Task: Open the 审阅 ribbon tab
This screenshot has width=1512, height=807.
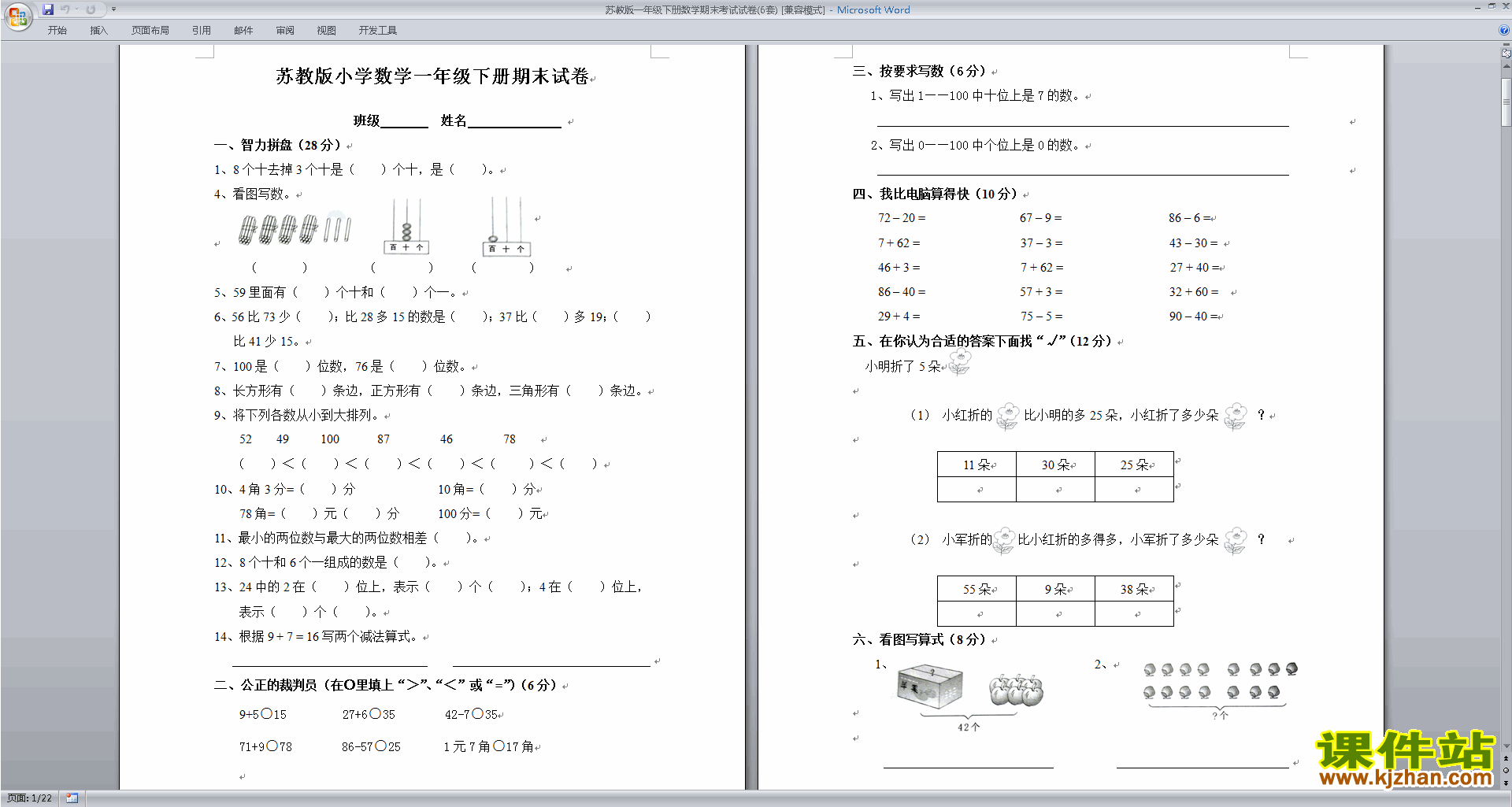Action: click(285, 31)
